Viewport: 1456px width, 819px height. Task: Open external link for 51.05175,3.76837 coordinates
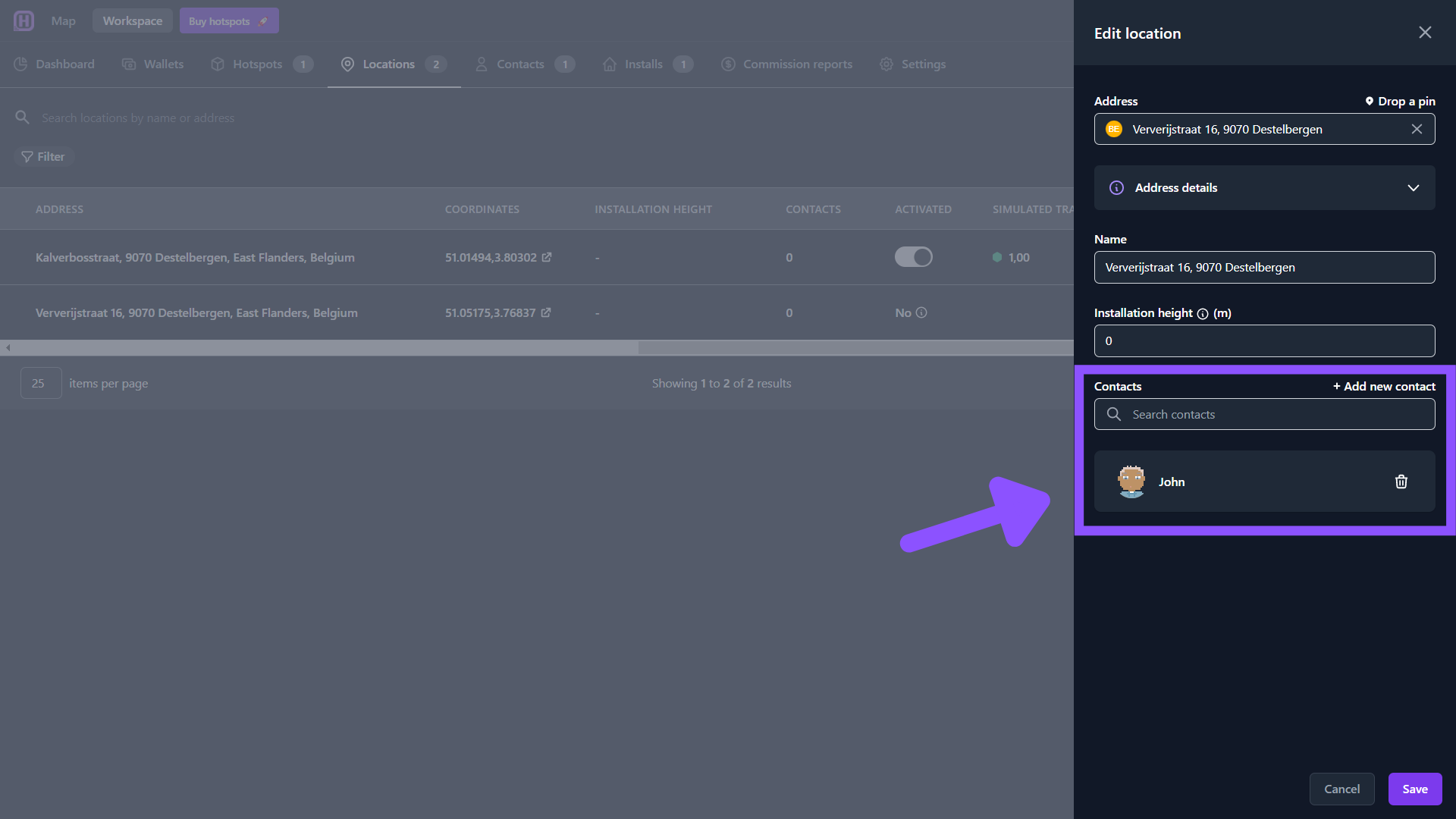pyautogui.click(x=546, y=312)
